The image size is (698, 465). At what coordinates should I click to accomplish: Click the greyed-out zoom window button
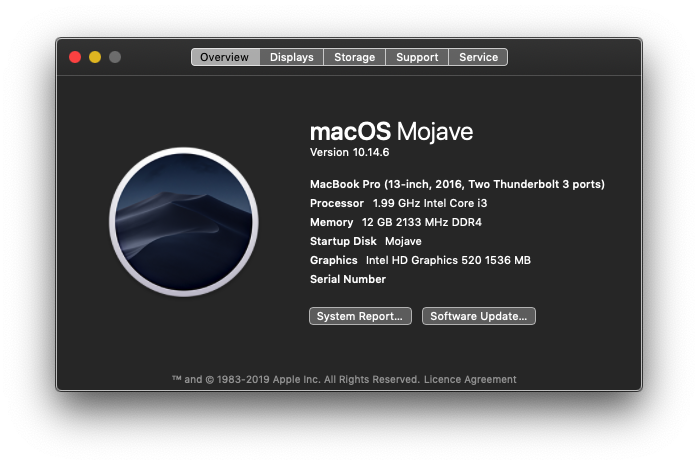(115, 57)
